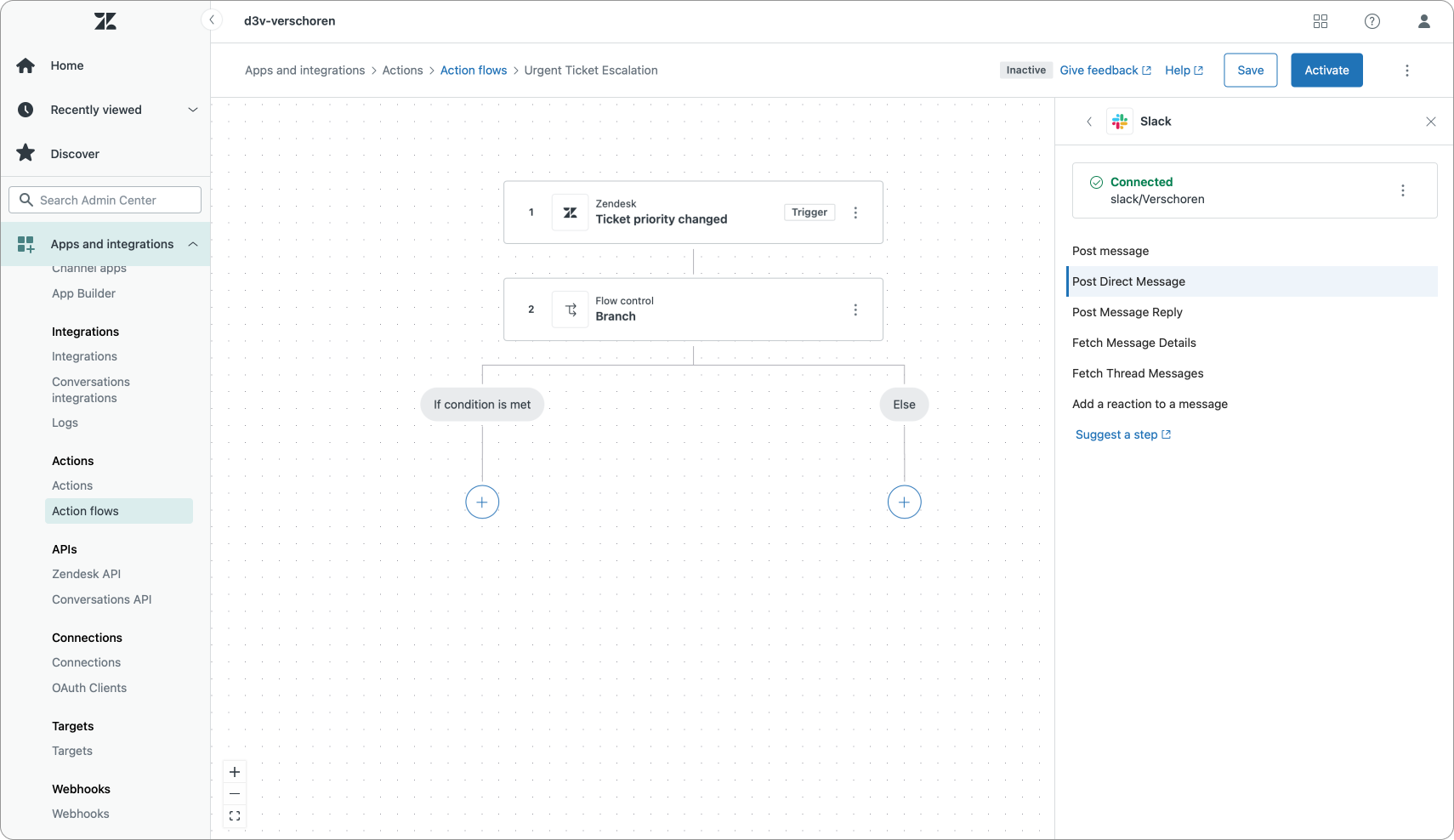Collapse the Apps and integrations section
Image resolution: width=1454 pixels, height=840 pixels.
coord(193,244)
